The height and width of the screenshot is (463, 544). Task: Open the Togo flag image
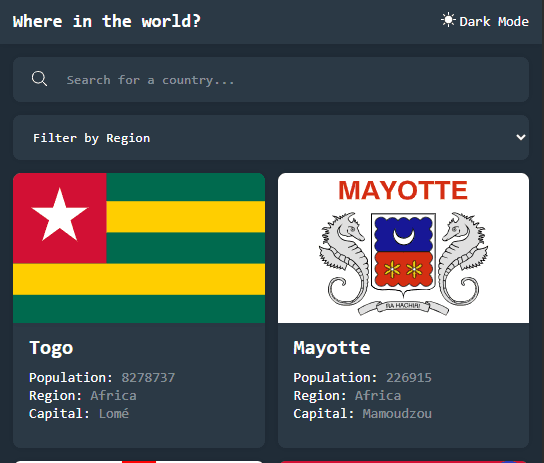[139, 248]
